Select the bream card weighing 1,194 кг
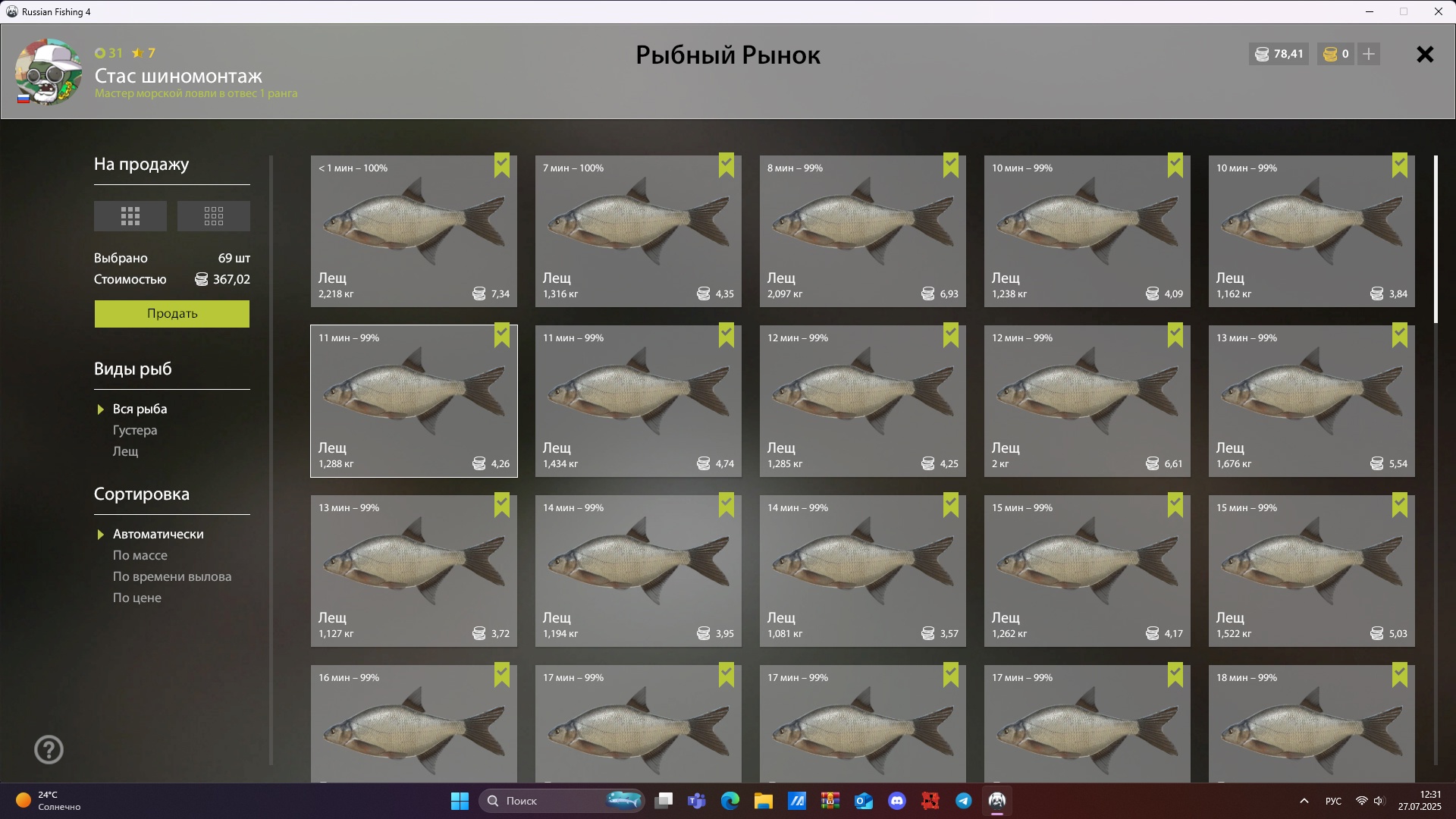This screenshot has width=1456, height=819. [639, 571]
